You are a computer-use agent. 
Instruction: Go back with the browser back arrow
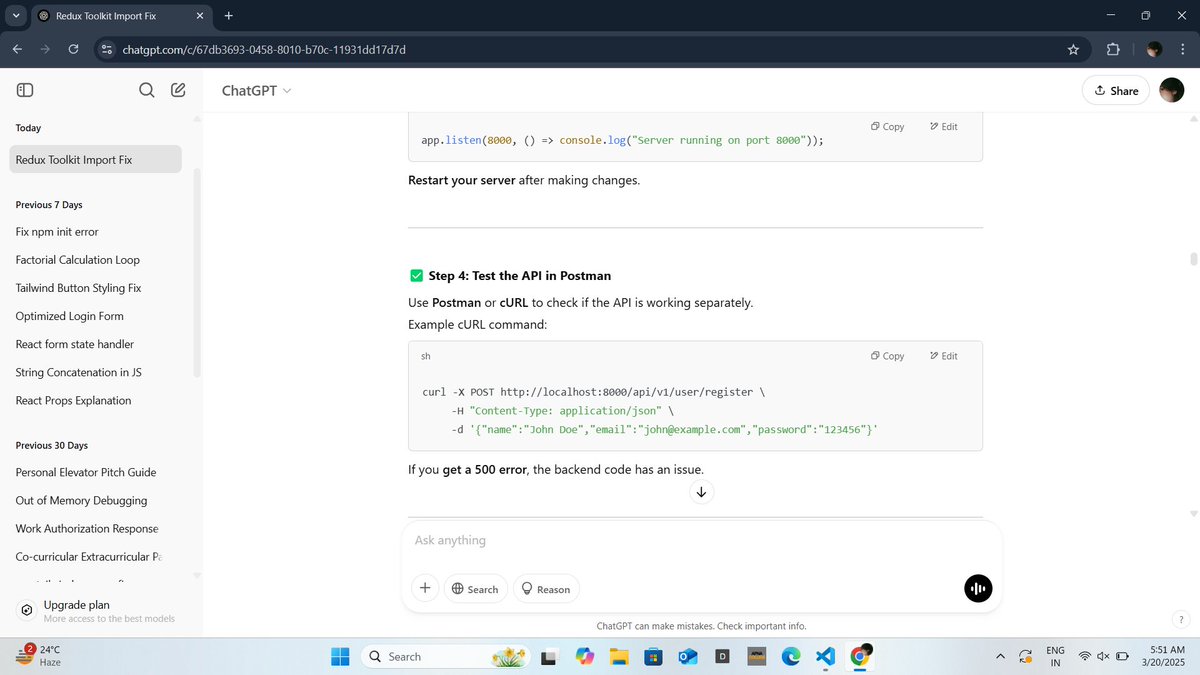point(17,49)
